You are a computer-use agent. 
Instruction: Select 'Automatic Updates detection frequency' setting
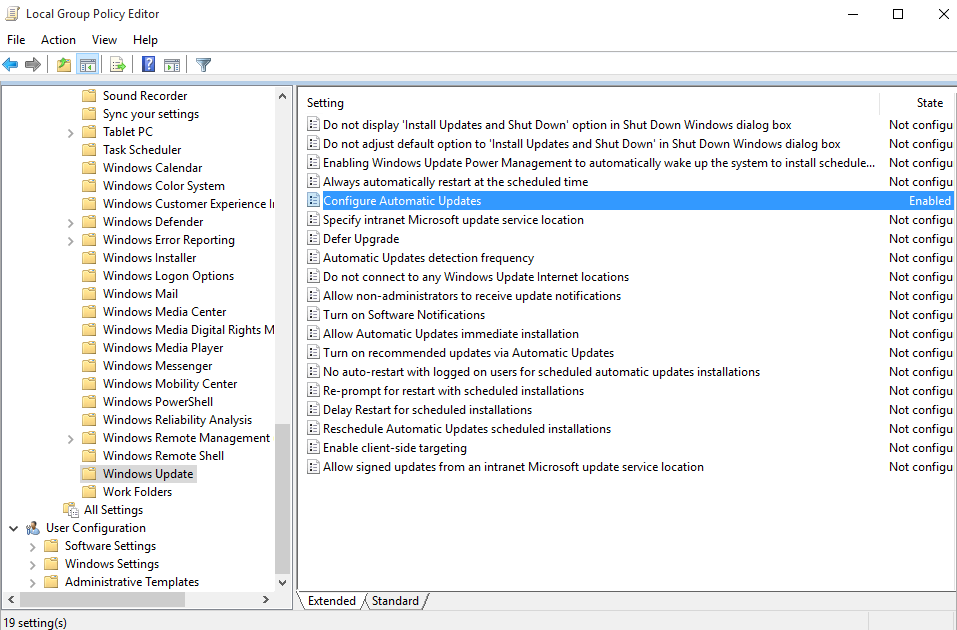click(x=428, y=258)
